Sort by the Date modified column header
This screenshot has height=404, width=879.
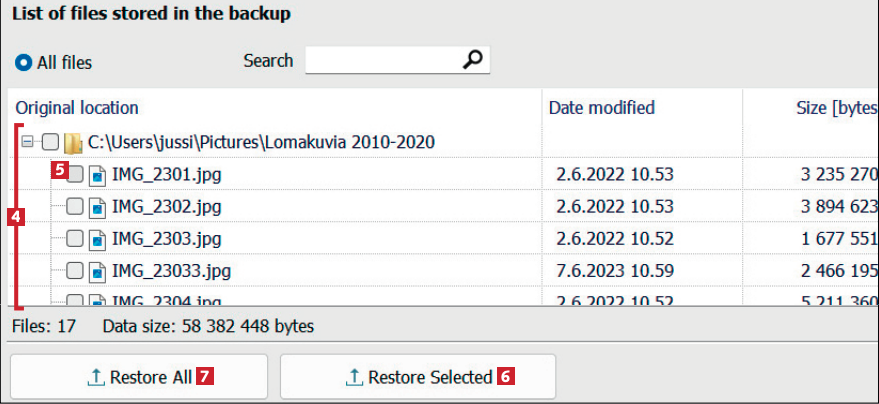point(602,108)
